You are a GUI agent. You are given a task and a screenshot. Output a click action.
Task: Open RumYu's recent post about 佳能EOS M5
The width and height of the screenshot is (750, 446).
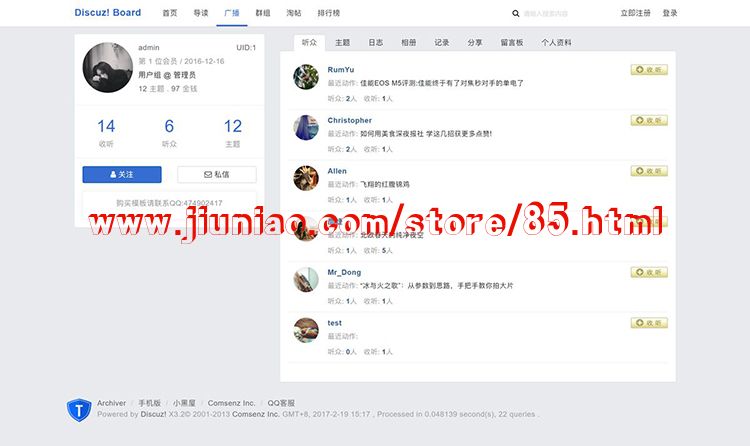point(442,83)
